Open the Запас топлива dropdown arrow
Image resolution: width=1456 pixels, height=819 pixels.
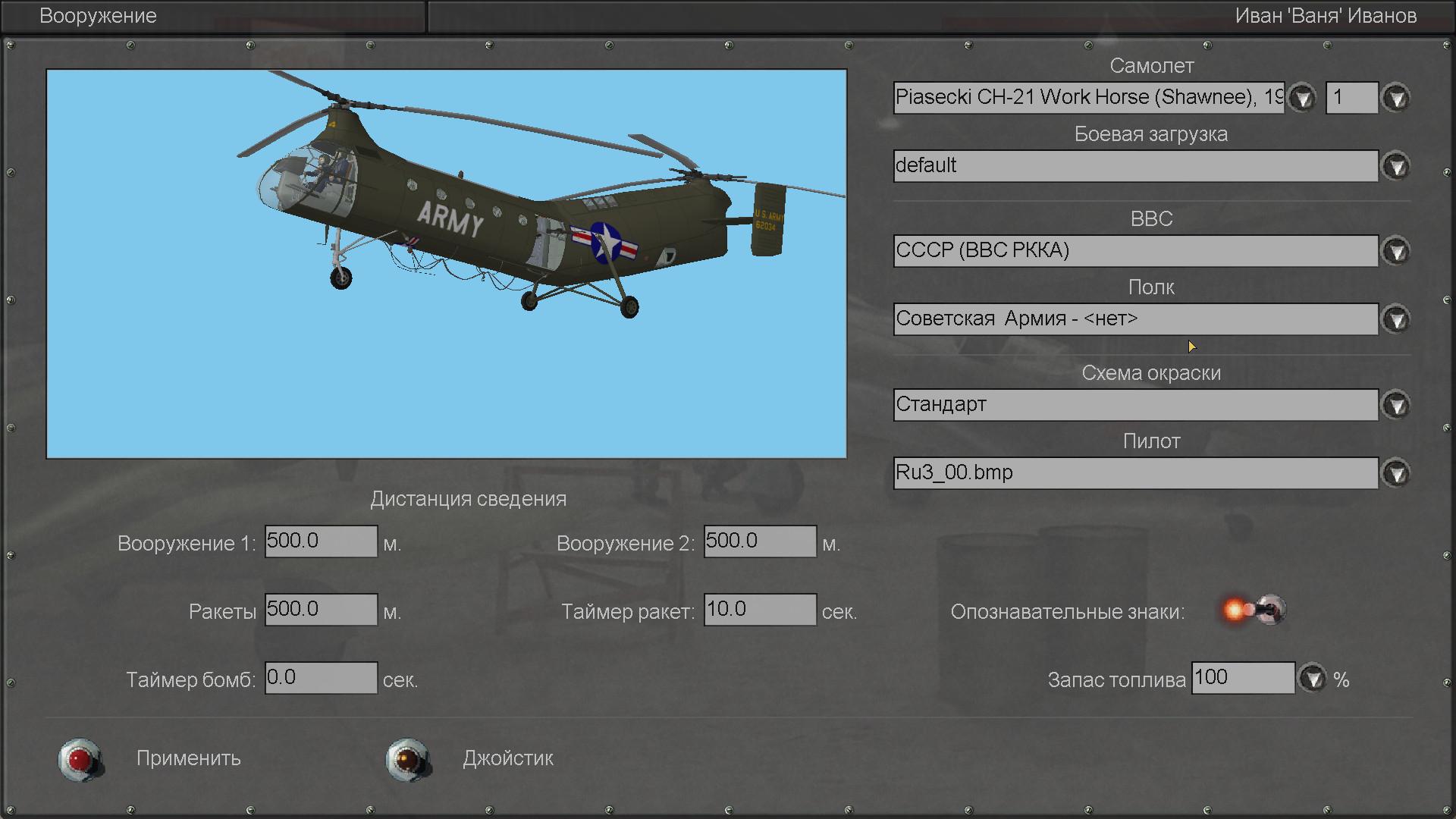(x=1313, y=678)
